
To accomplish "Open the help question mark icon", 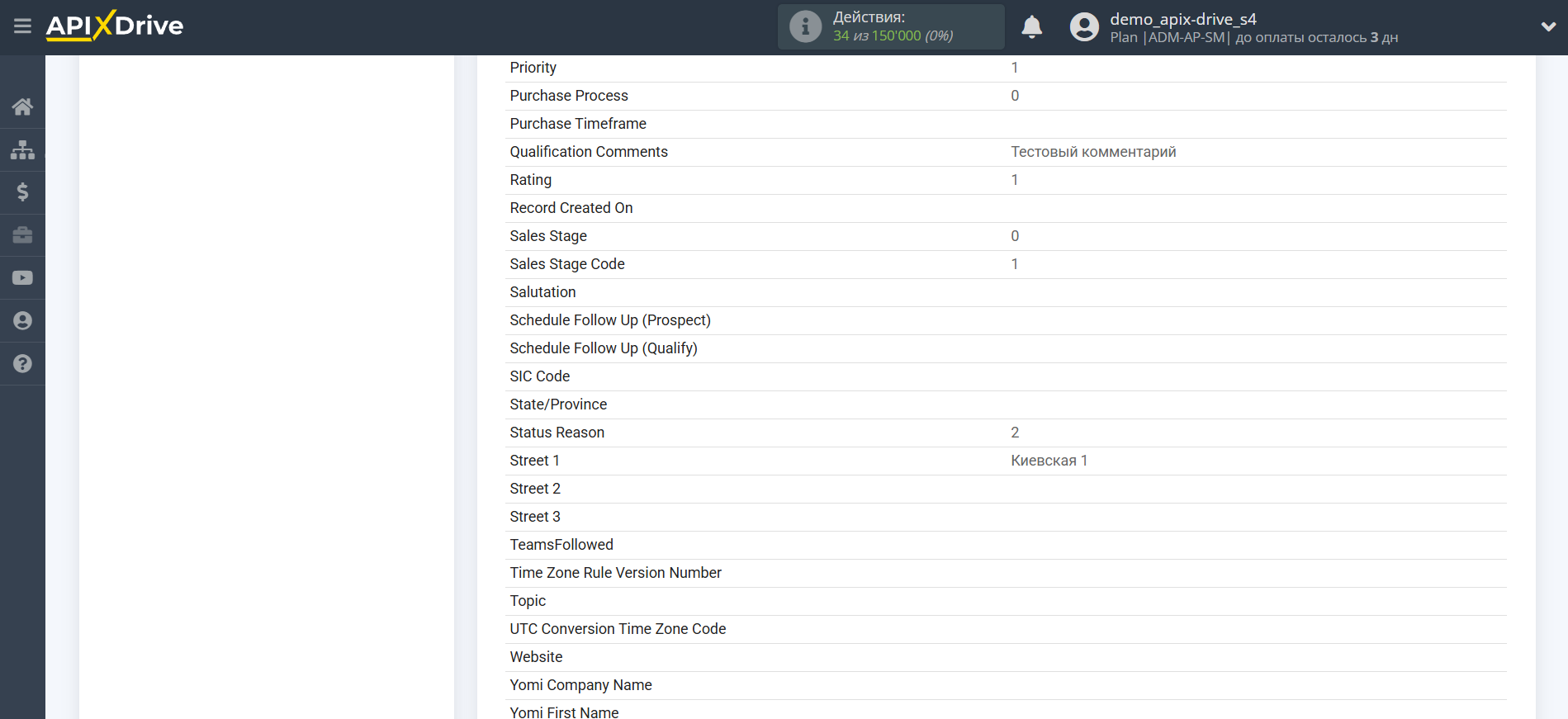I will (x=22, y=364).
